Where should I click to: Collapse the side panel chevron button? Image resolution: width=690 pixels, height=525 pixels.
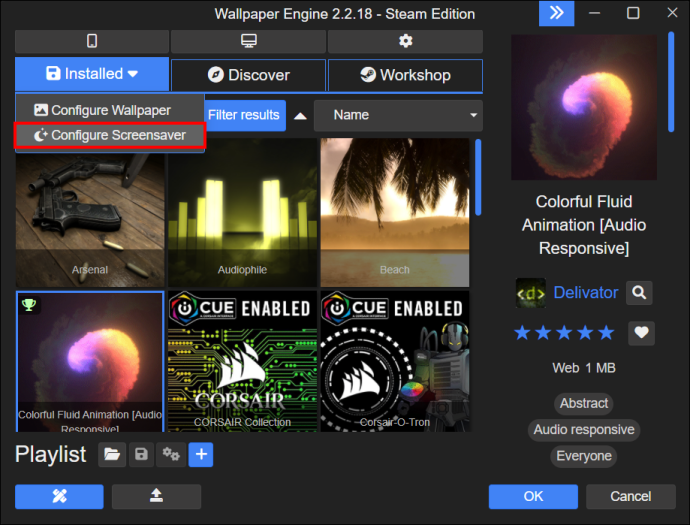click(557, 13)
